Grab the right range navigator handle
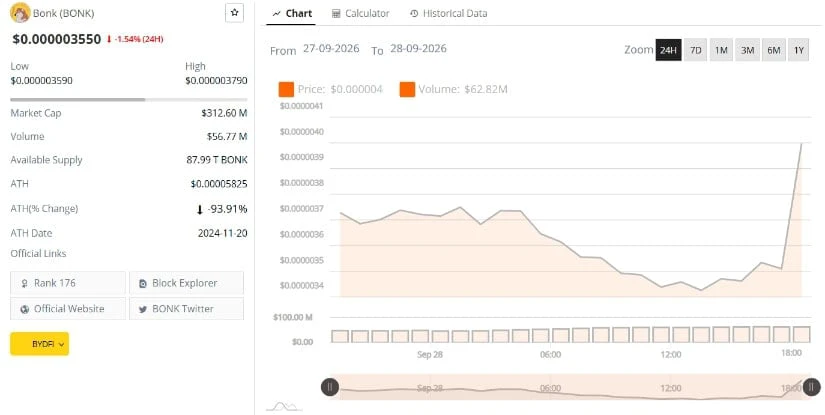Viewport: 825px width, 415px height. click(x=812, y=387)
